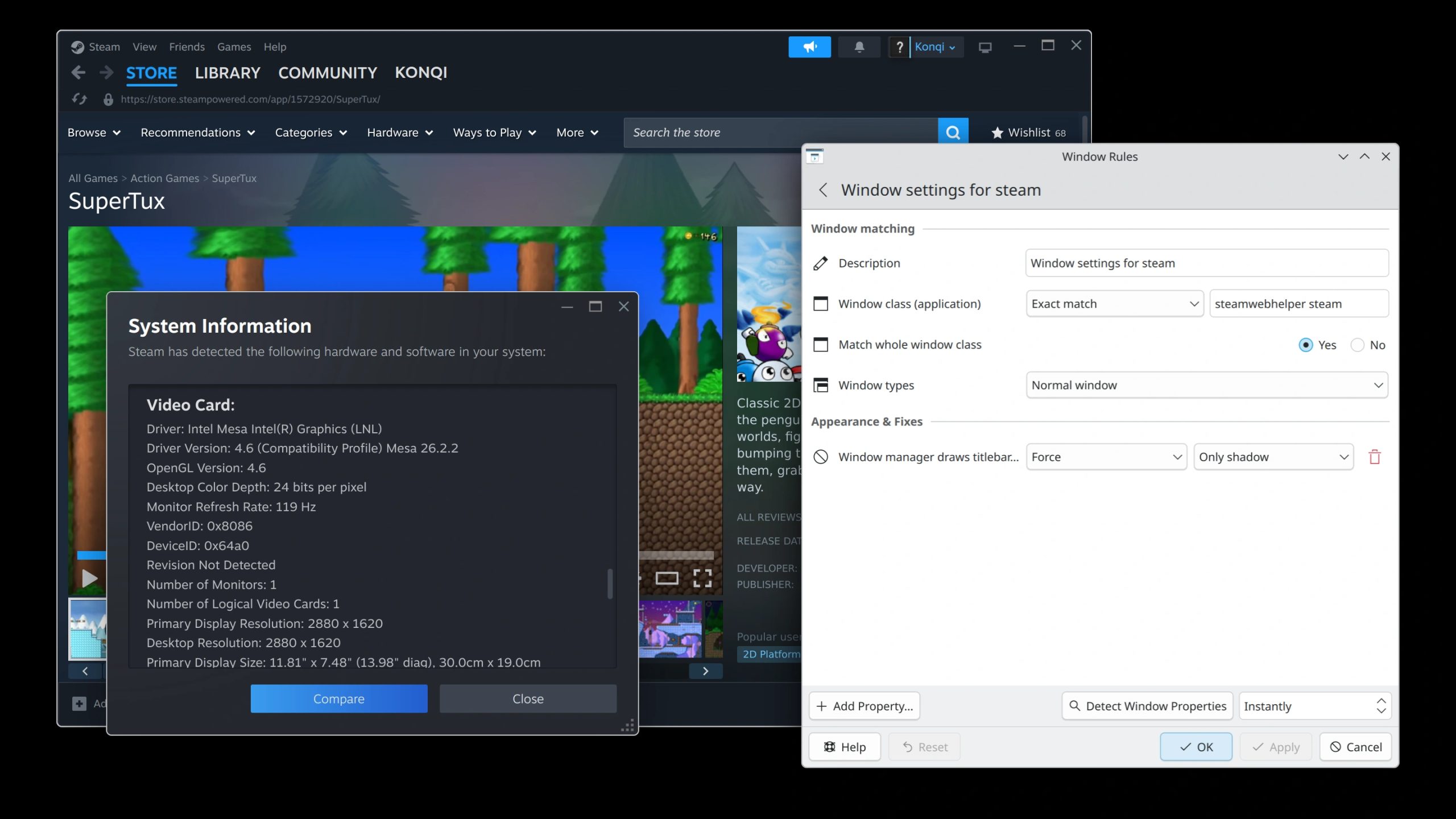
Task: Expand the Categories store menu
Action: tap(311, 133)
